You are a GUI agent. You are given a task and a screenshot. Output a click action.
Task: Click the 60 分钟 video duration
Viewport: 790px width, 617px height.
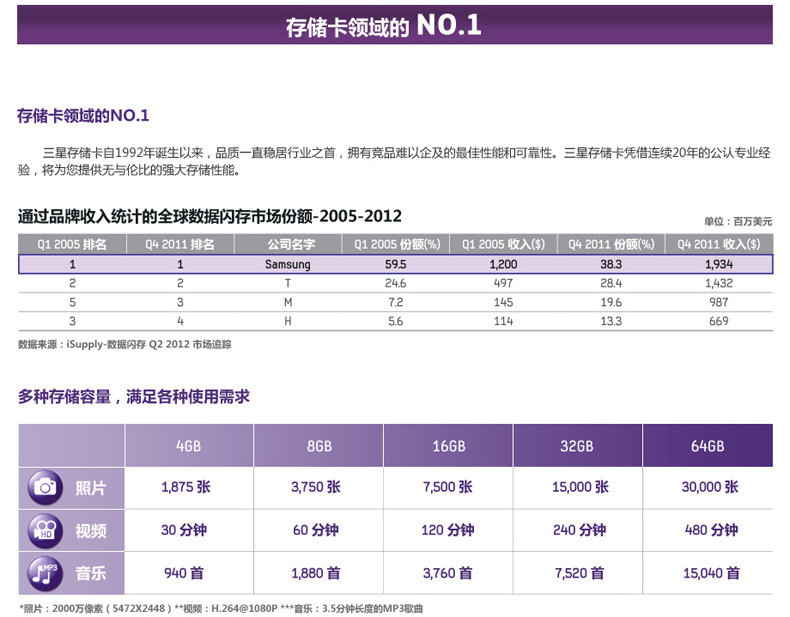click(x=316, y=530)
